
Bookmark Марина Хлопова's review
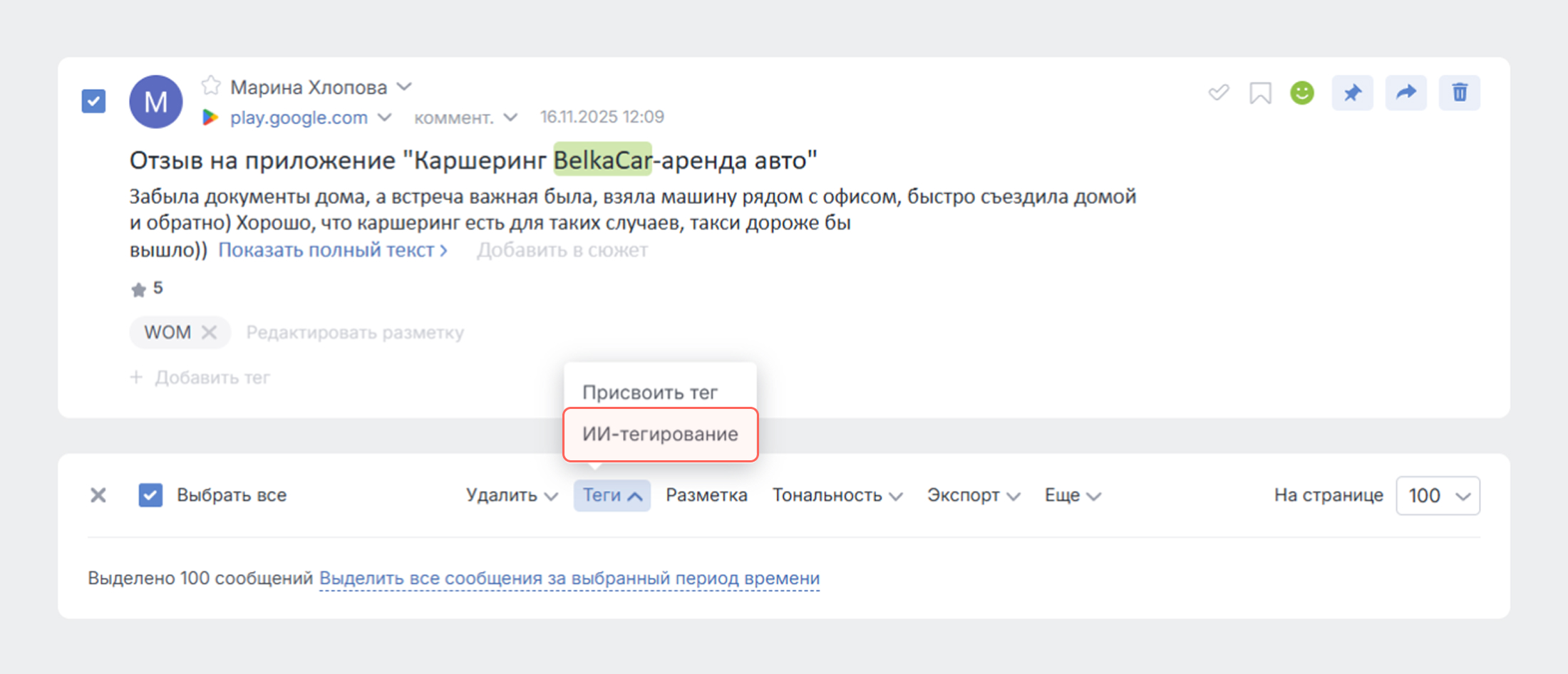[1259, 93]
